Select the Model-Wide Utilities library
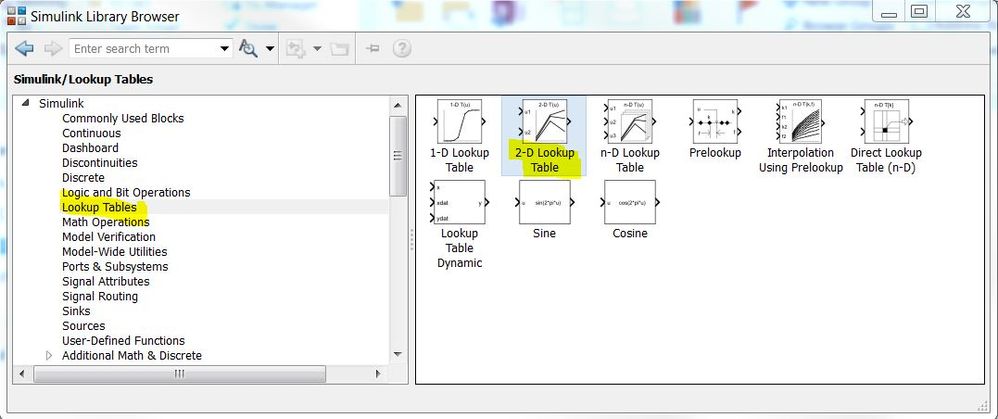Viewport: 998px width, 419px height. (x=115, y=252)
